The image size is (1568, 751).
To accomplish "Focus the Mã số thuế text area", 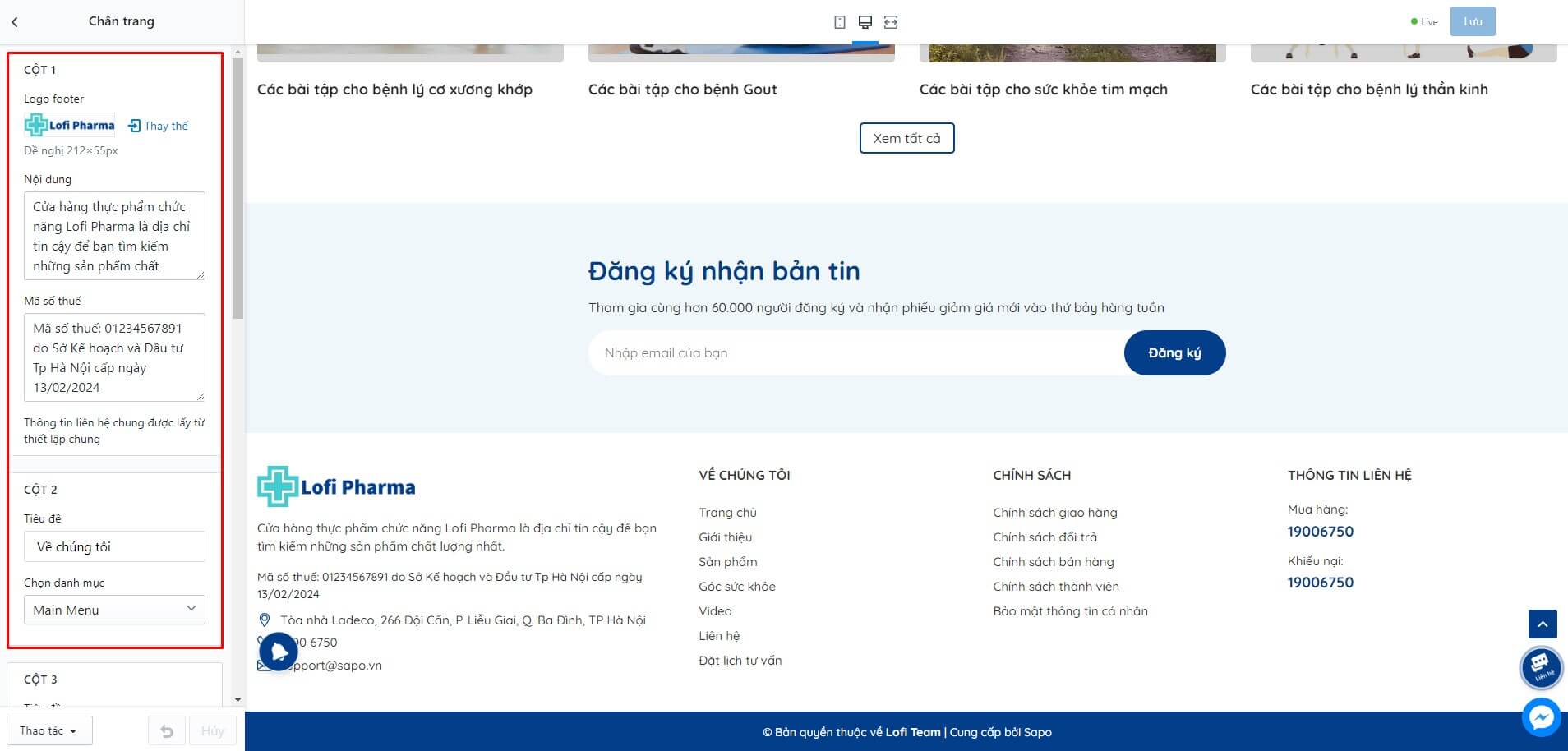I will tap(114, 357).
